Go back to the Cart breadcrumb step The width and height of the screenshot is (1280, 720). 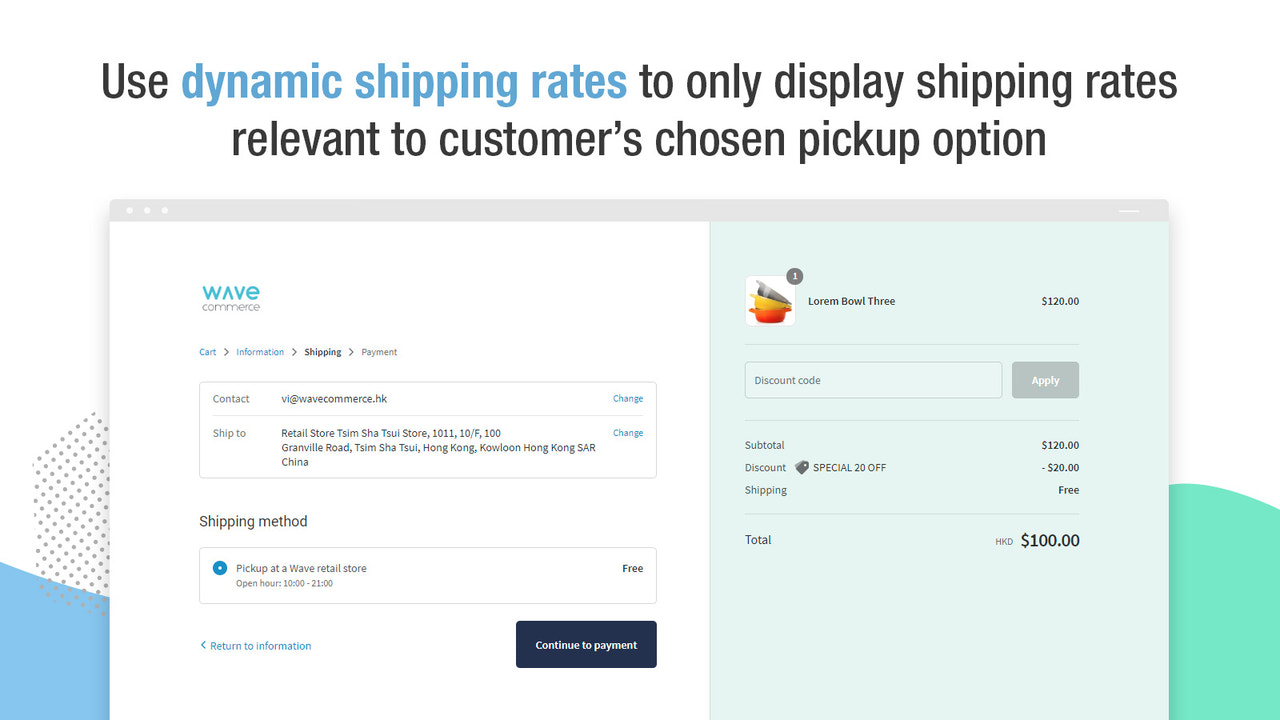click(207, 352)
